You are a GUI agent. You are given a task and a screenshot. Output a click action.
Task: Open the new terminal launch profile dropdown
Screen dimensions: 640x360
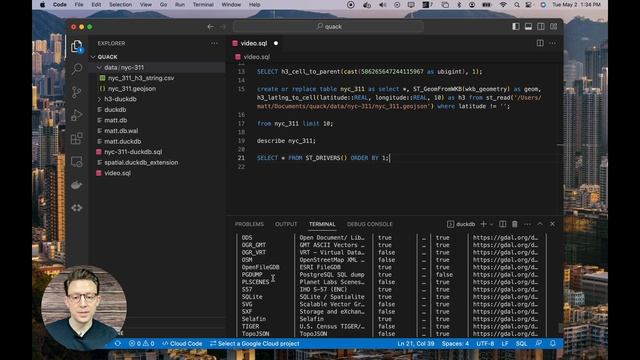coord(491,224)
